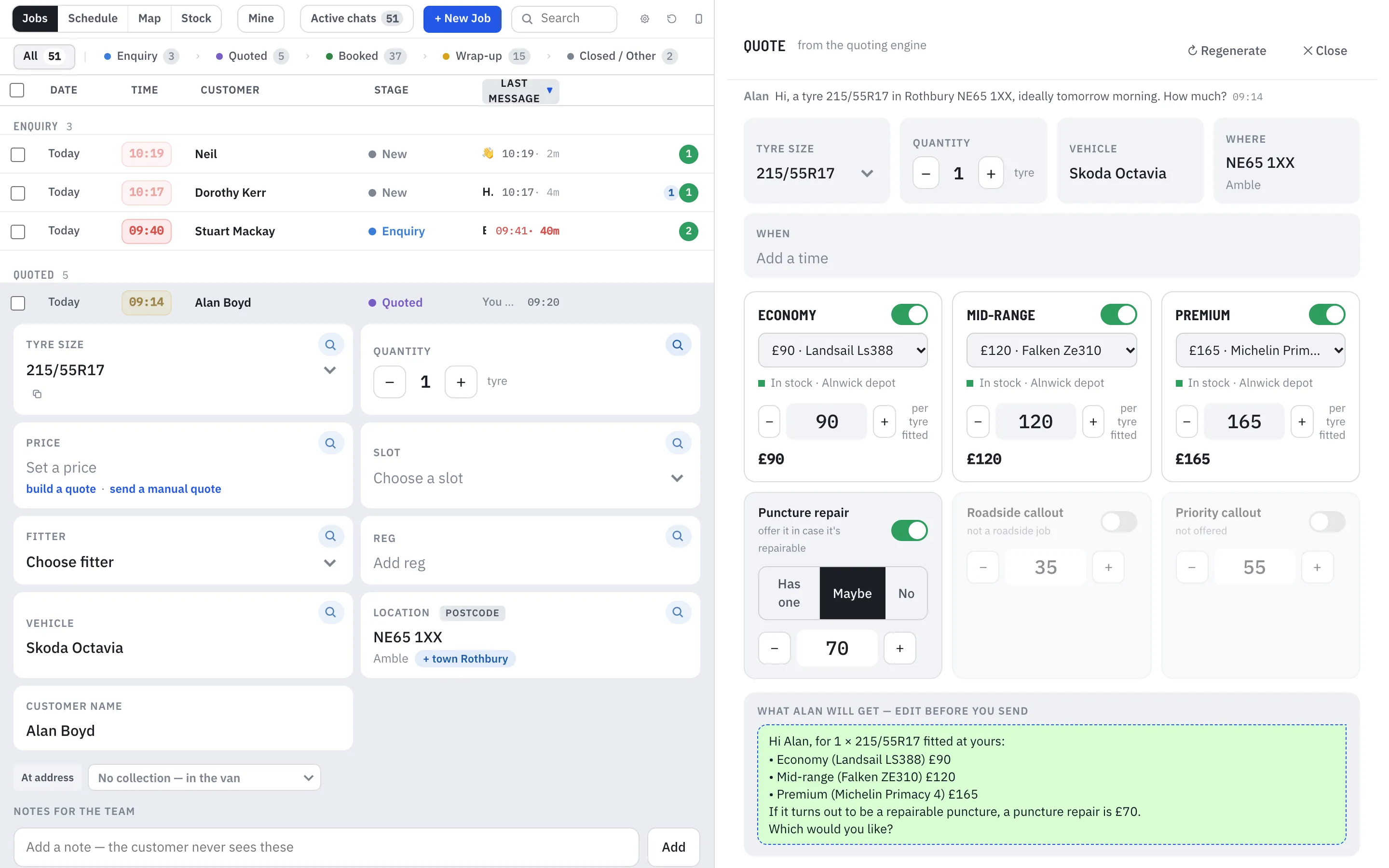
Task: Tick the select-all checkbox in table header
Action: point(17,90)
